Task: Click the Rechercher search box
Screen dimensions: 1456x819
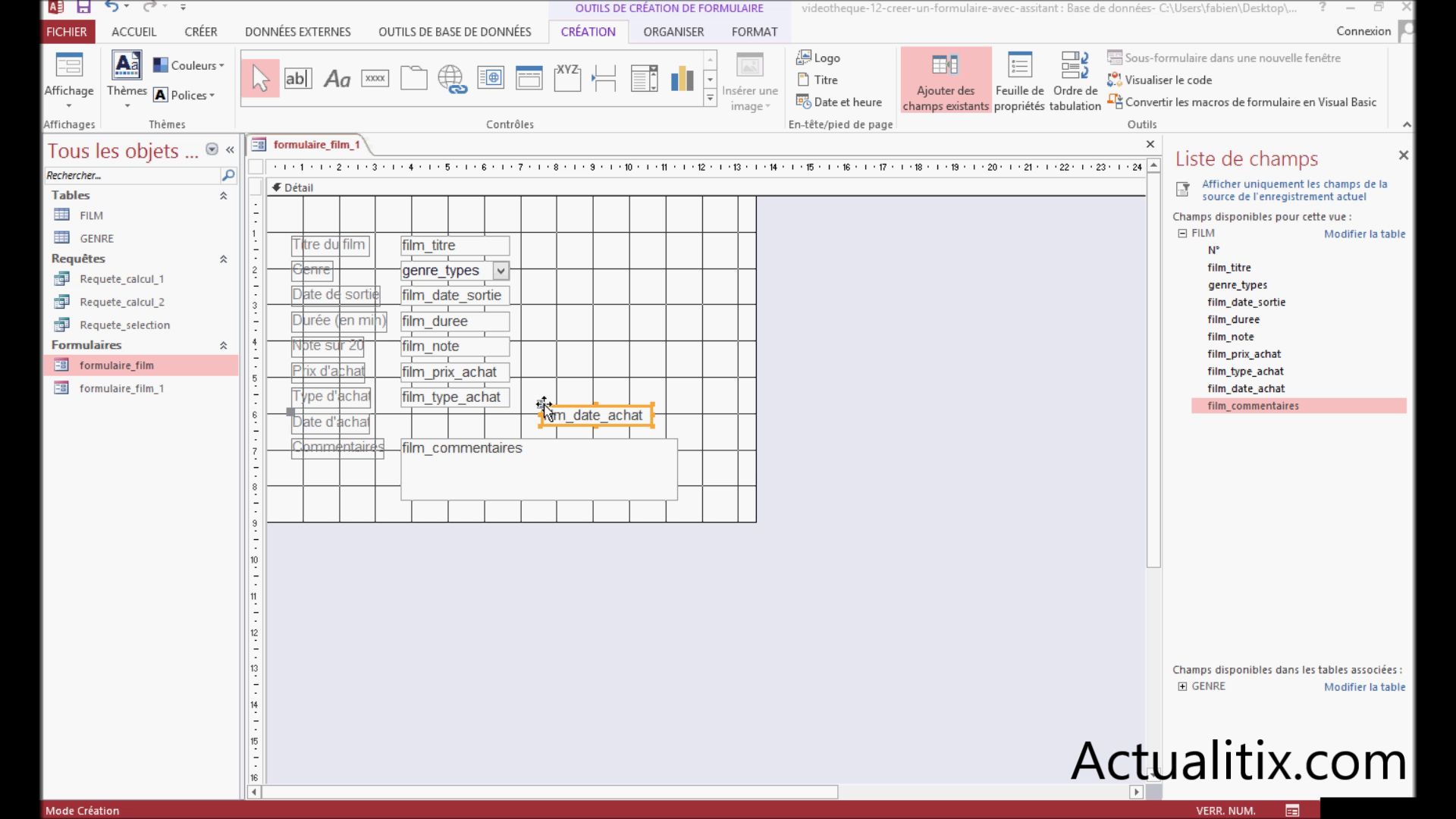Action: click(x=132, y=175)
